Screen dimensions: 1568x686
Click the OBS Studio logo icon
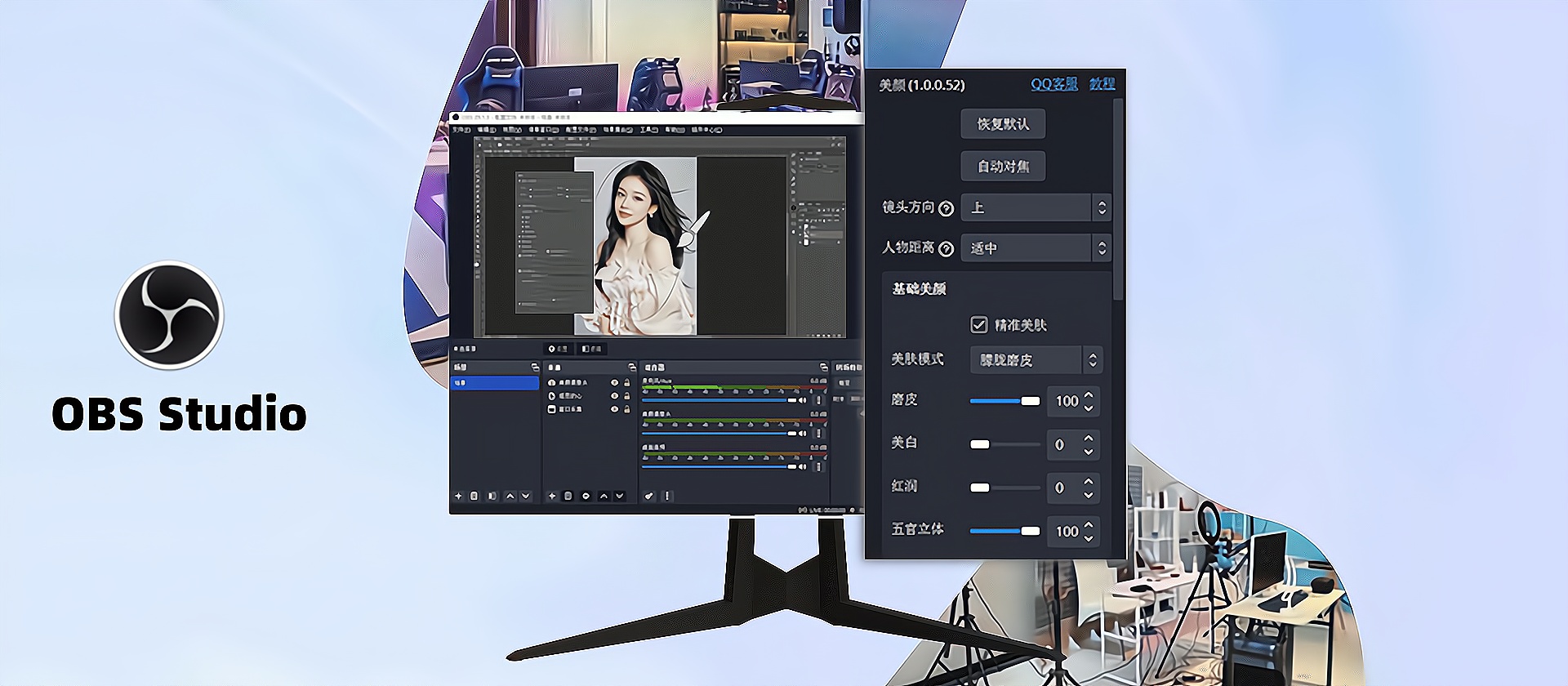click(x=169, y=315)
